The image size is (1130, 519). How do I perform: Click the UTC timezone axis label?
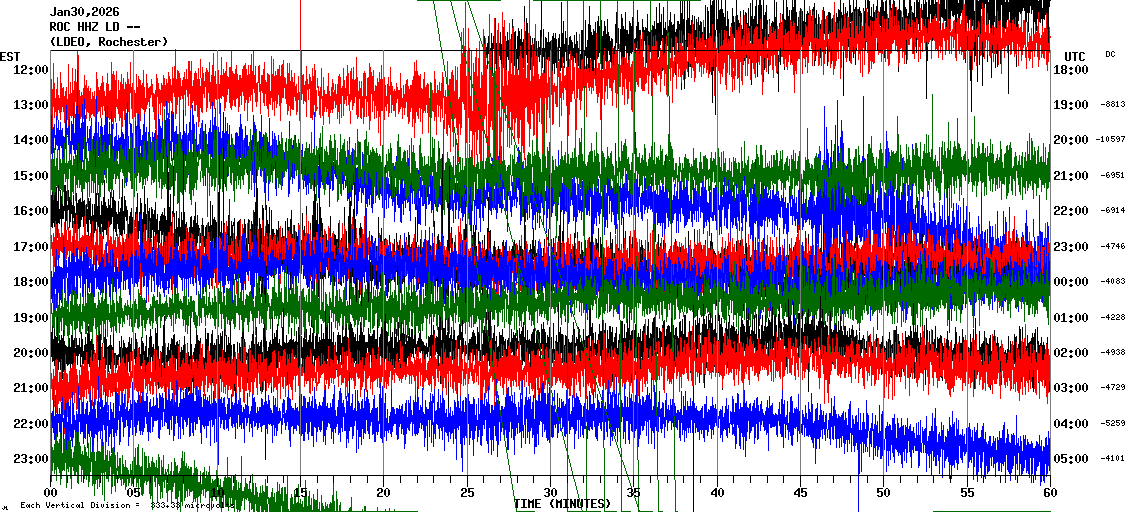[x=1075, y=56]
